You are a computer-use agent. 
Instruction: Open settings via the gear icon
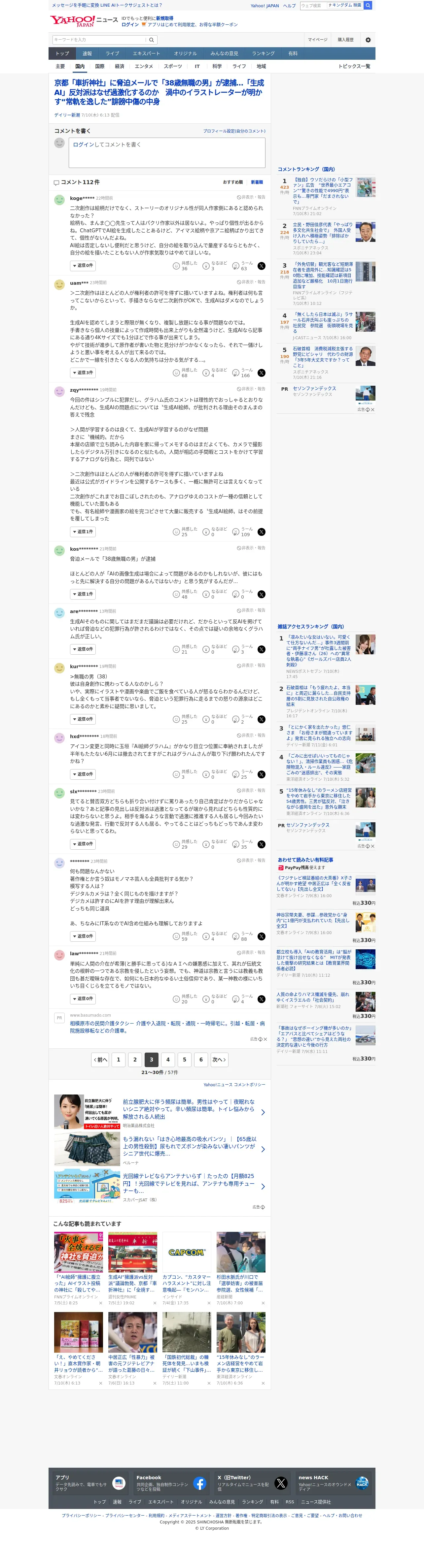368,40
